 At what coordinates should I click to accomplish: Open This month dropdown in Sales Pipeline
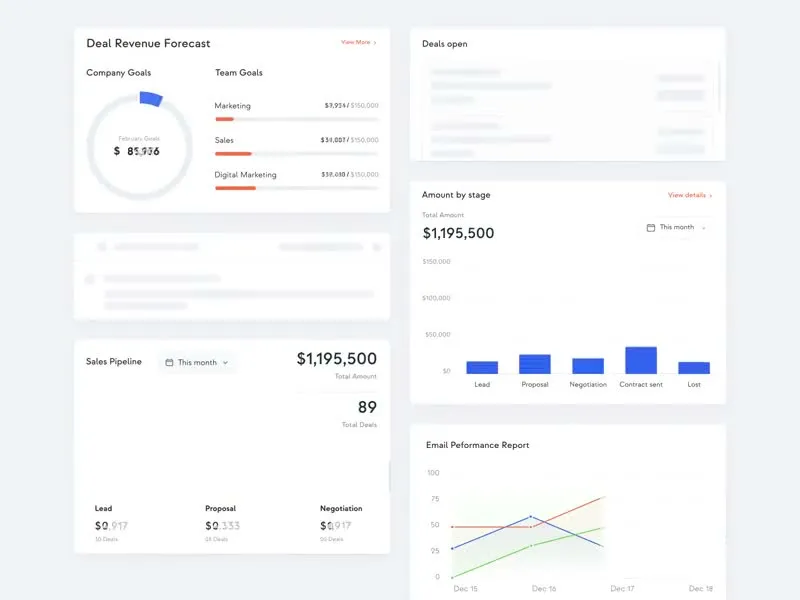tap(197, 362)
